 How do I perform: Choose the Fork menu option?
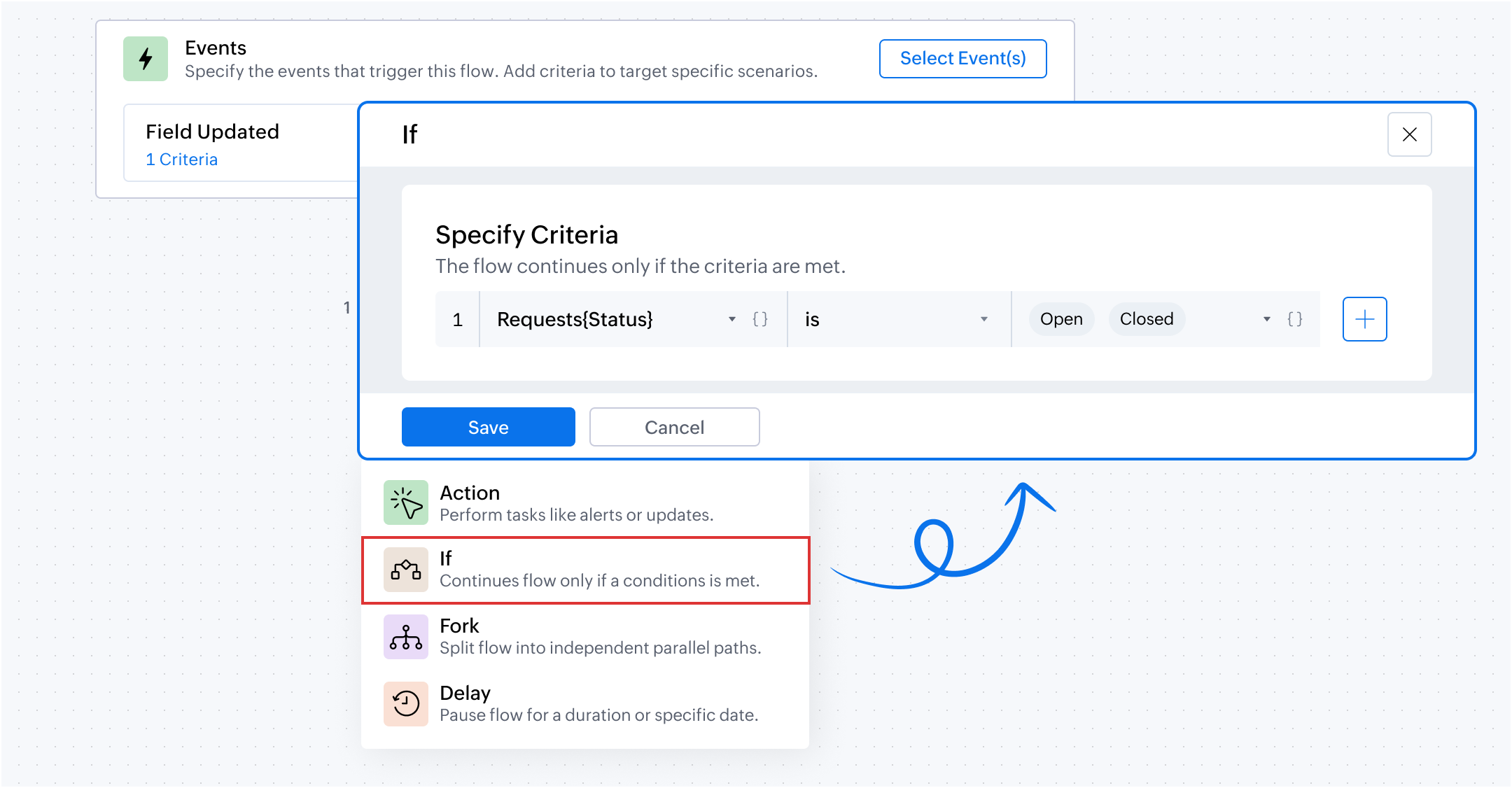tap(585, 637)
